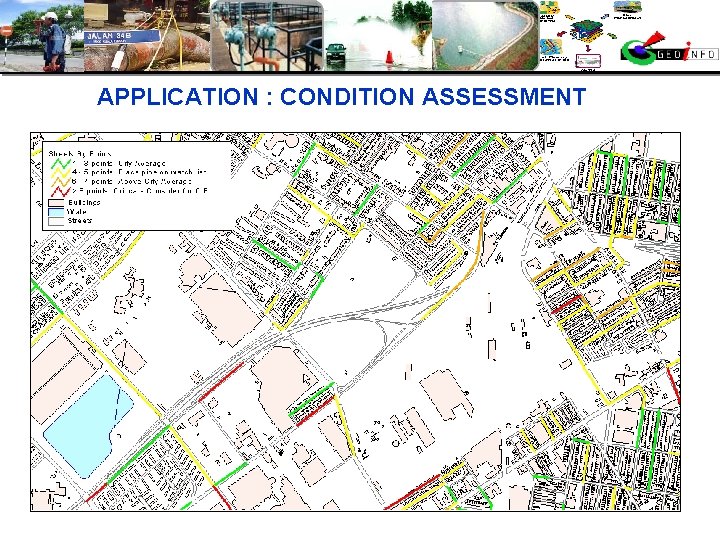Select the yellow line symbol in legend
720x540 pixels.
(x=60, y=172)
